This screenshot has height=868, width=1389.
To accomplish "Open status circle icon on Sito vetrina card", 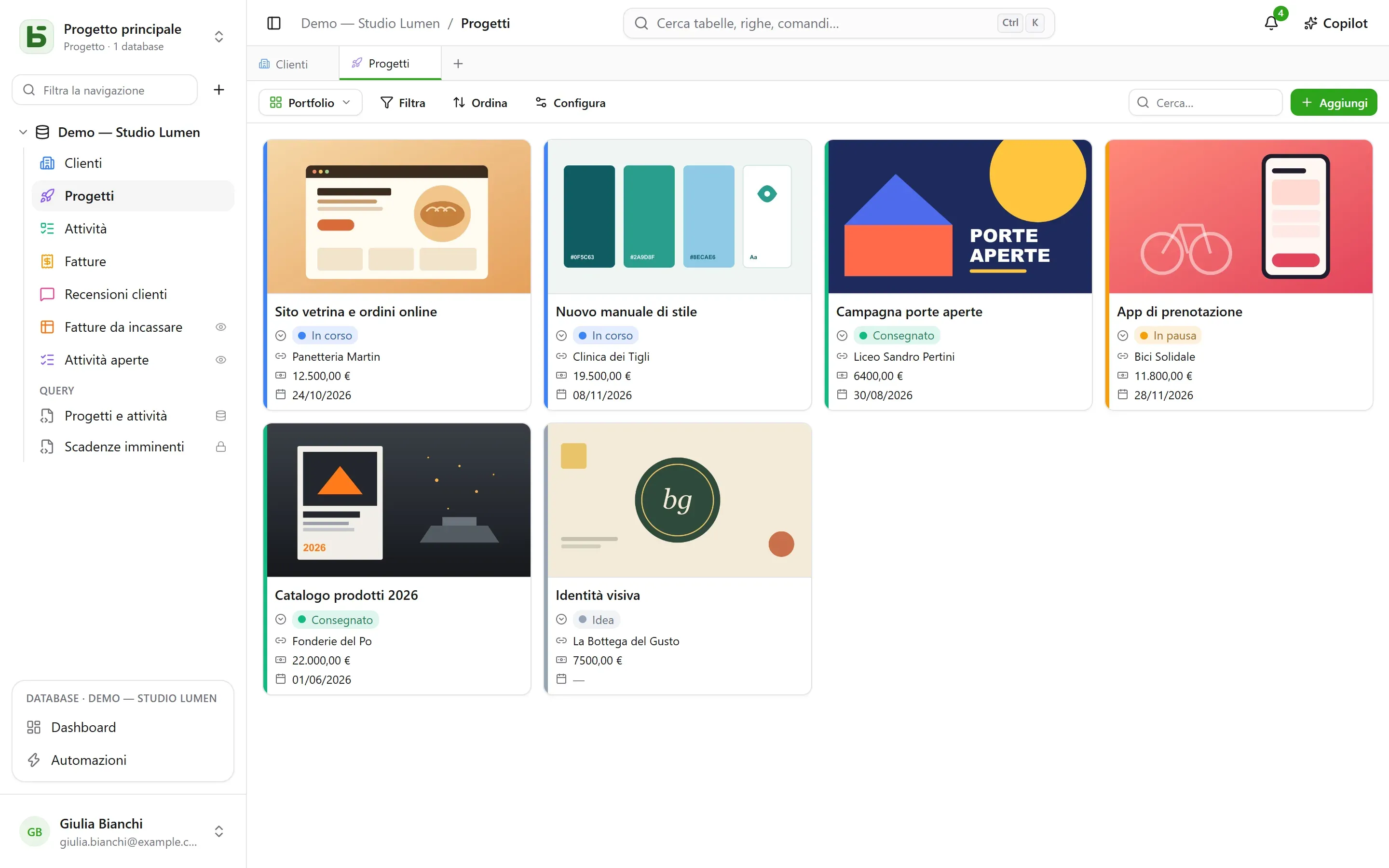I will pos(281,335).
